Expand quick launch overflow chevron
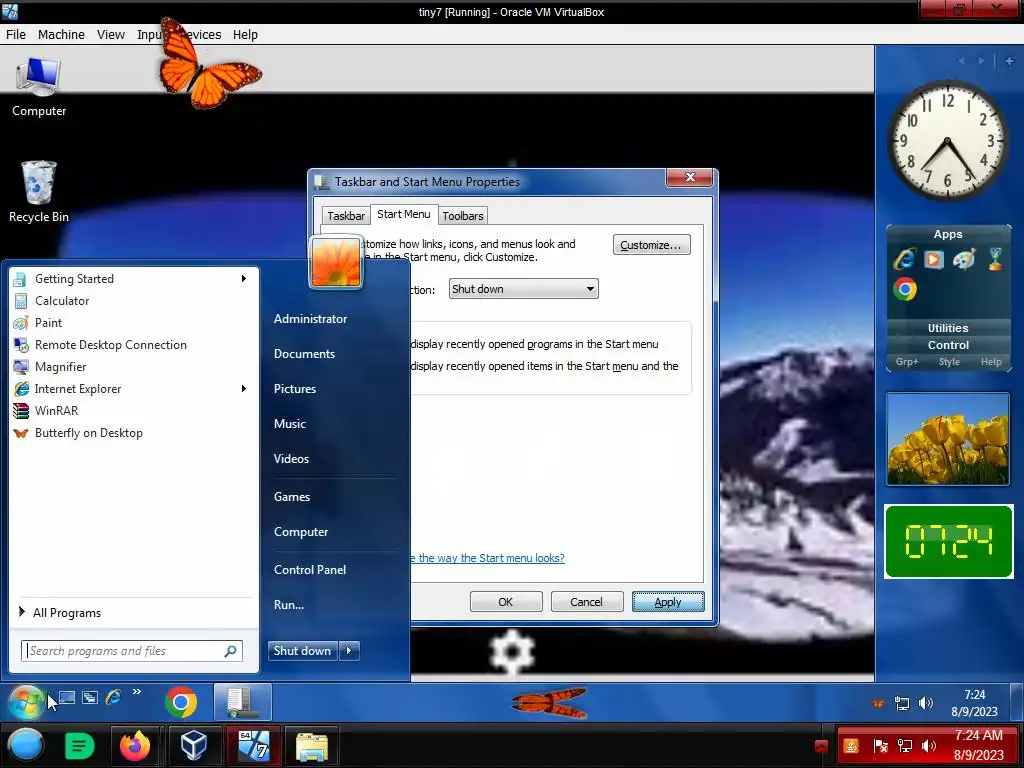Screen dimensions: 1024x768 tap(136, 692)
